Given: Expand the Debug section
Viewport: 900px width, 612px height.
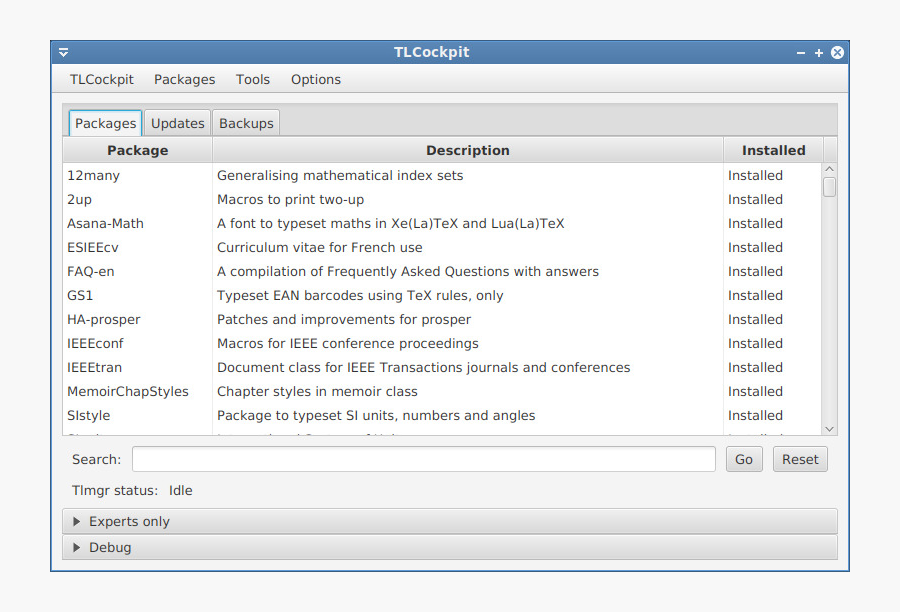Looking at the screenshot, I should pos(449,548).
